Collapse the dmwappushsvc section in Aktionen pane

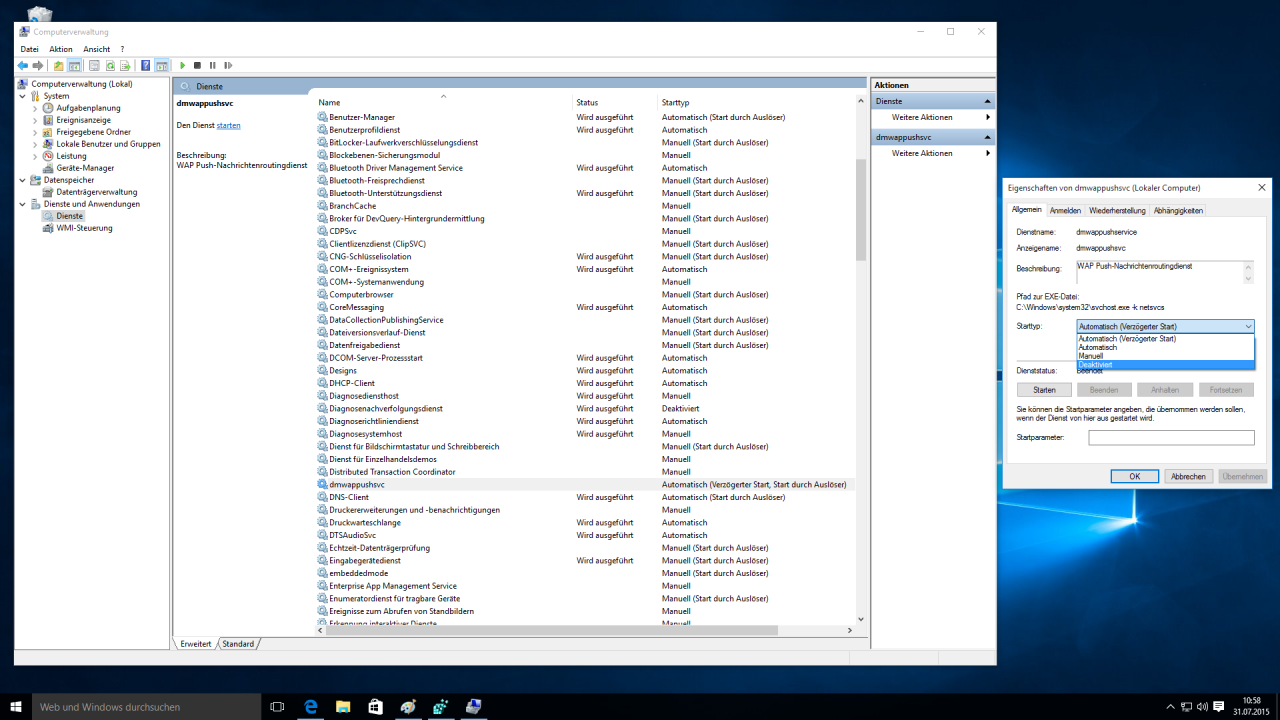pyautogui.click(x=988, y=137)
